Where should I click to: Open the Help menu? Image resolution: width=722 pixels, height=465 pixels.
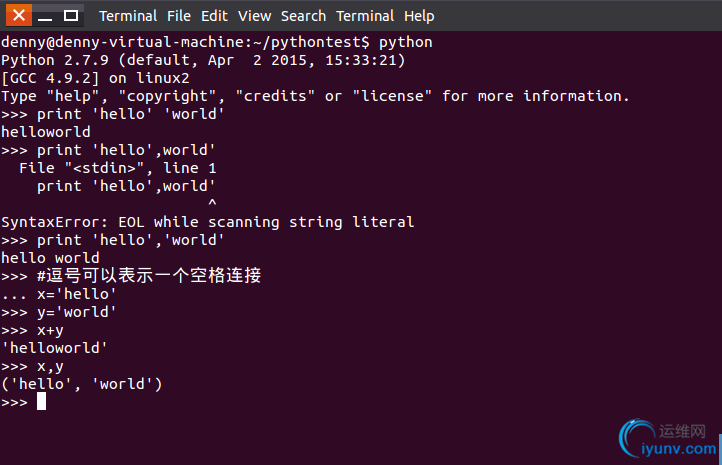click(x=419, y=16)
